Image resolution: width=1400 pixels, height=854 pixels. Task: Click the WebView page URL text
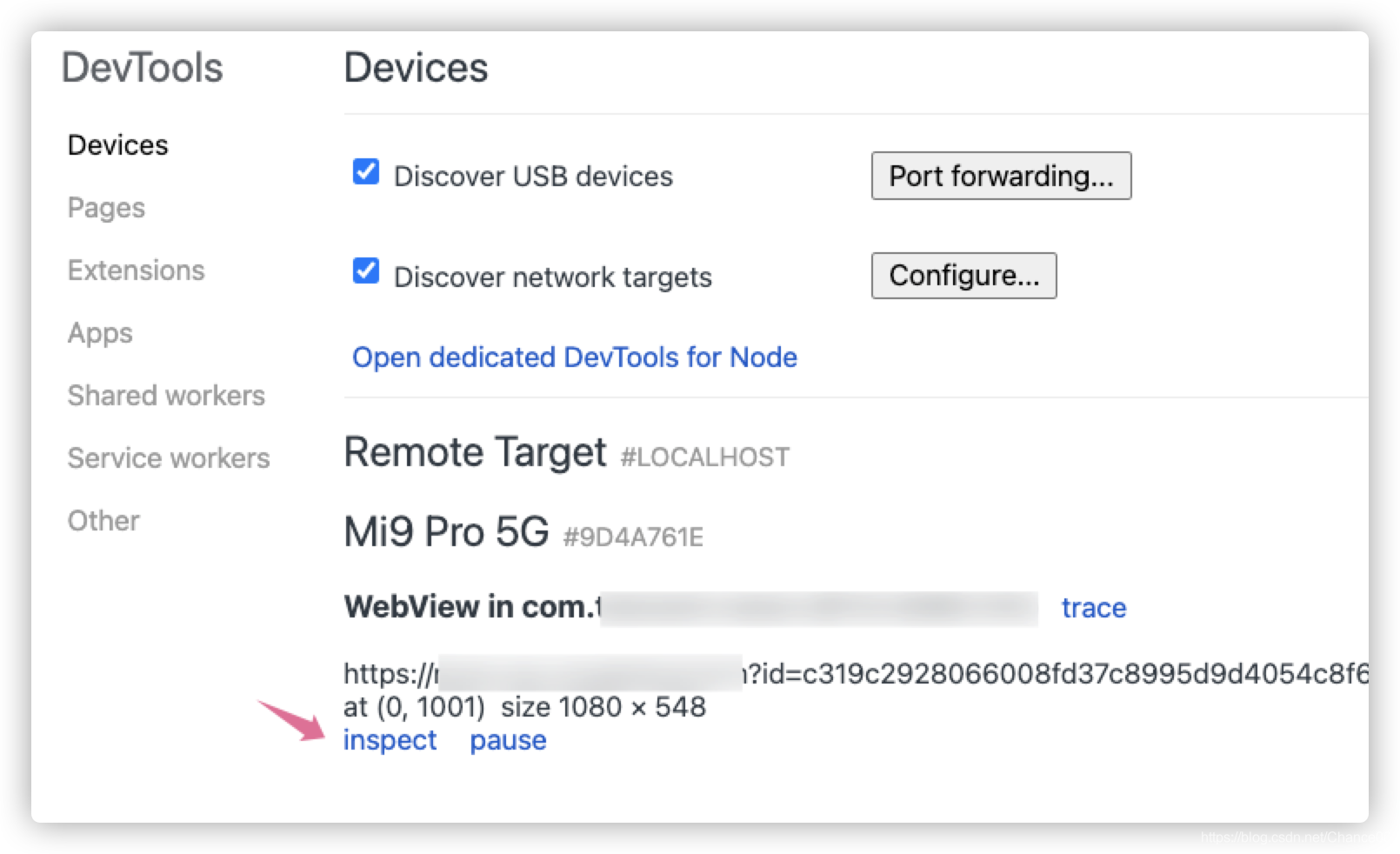tap(856, 674)
